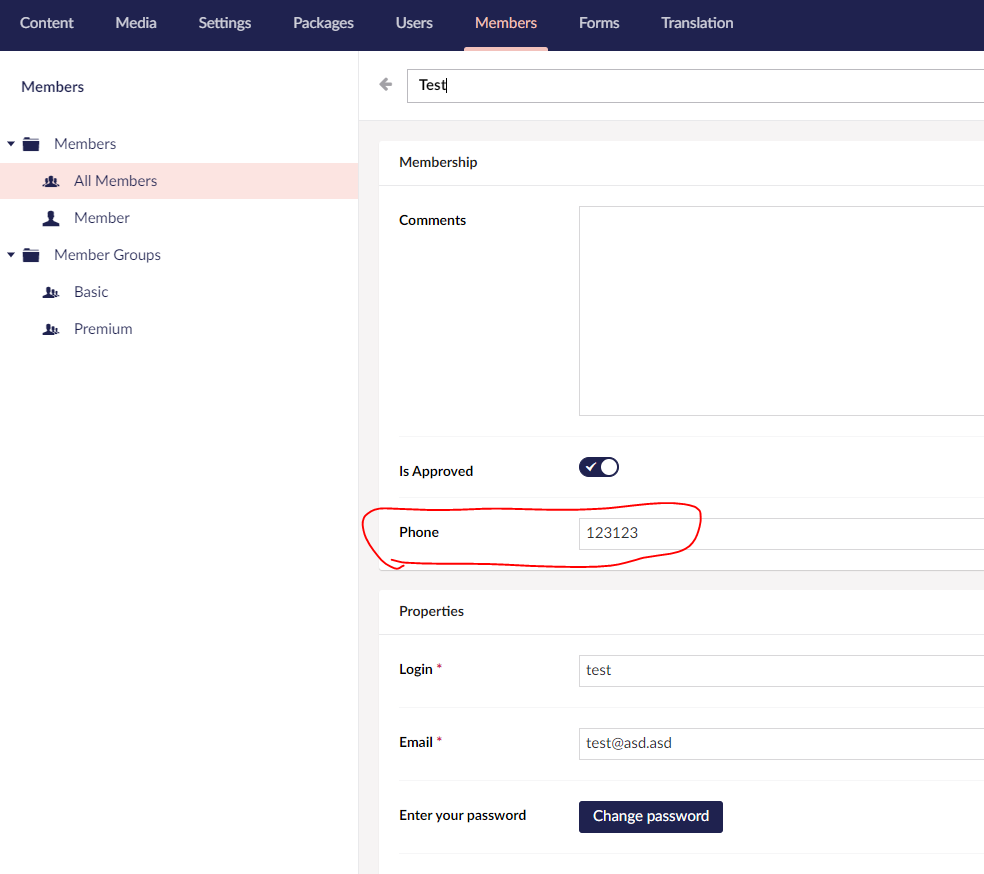This screenshot has height=874, width=984.
Task: Select the Basic member group icon
Action: [x=51, y=291]
